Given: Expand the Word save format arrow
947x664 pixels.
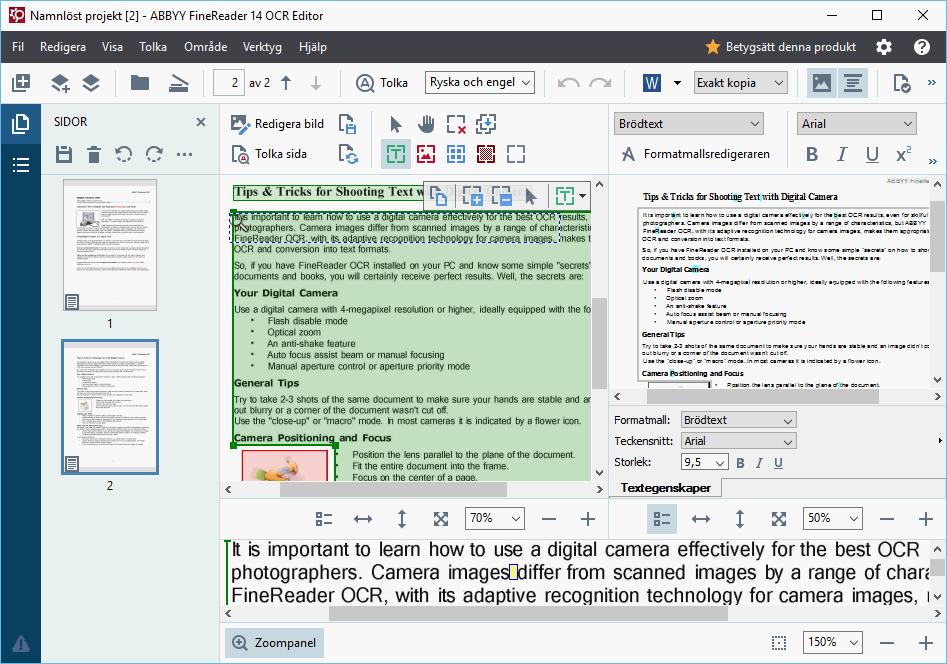Looking at the screenshot, I should tap(677, 83).
